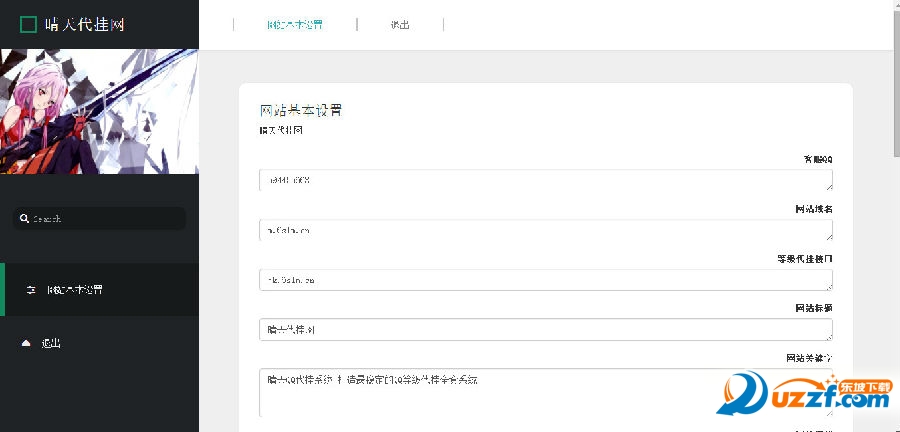Click into the 网站域名 text field

pos(546,230)
